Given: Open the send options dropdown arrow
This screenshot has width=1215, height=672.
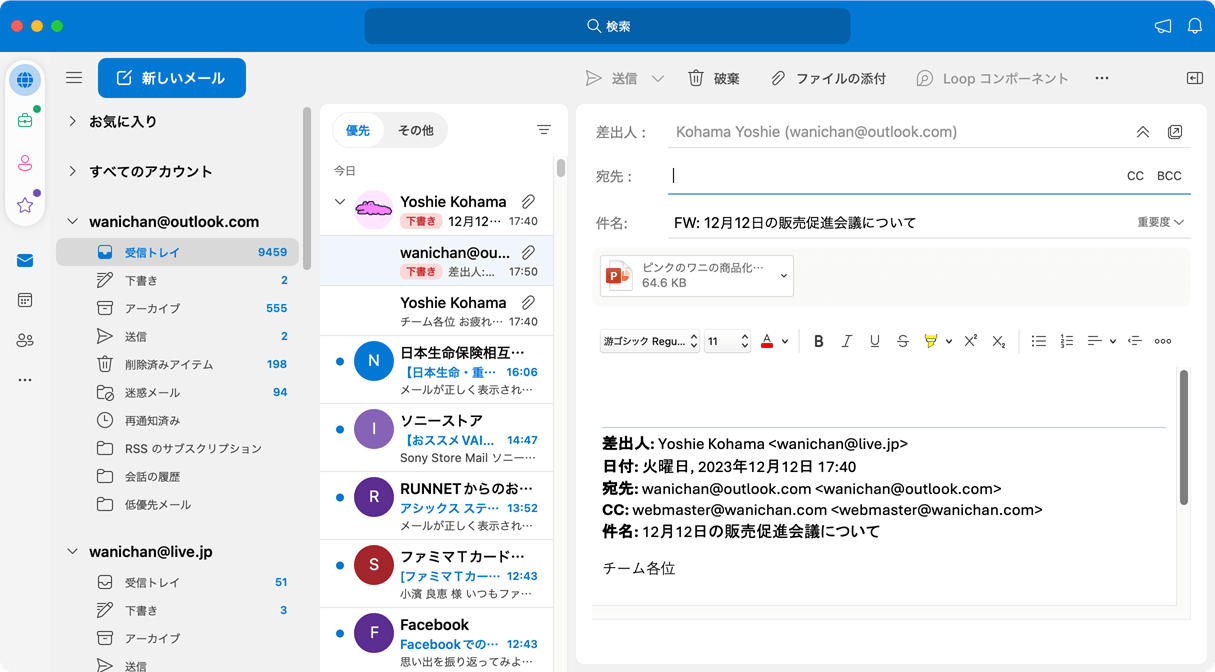Looking at the screenshot, I should click(658, 78).
